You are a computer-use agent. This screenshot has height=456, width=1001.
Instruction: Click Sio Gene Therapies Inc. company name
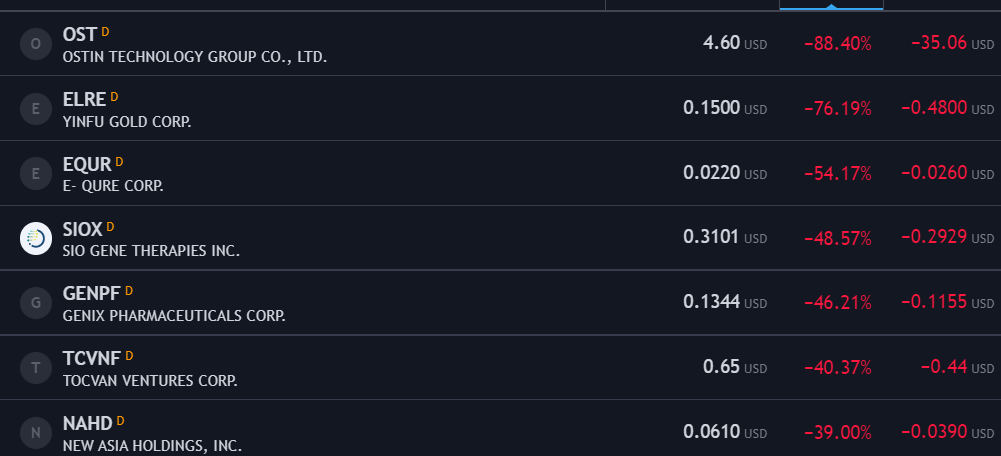pyautogui.click(x=151, y=251)
